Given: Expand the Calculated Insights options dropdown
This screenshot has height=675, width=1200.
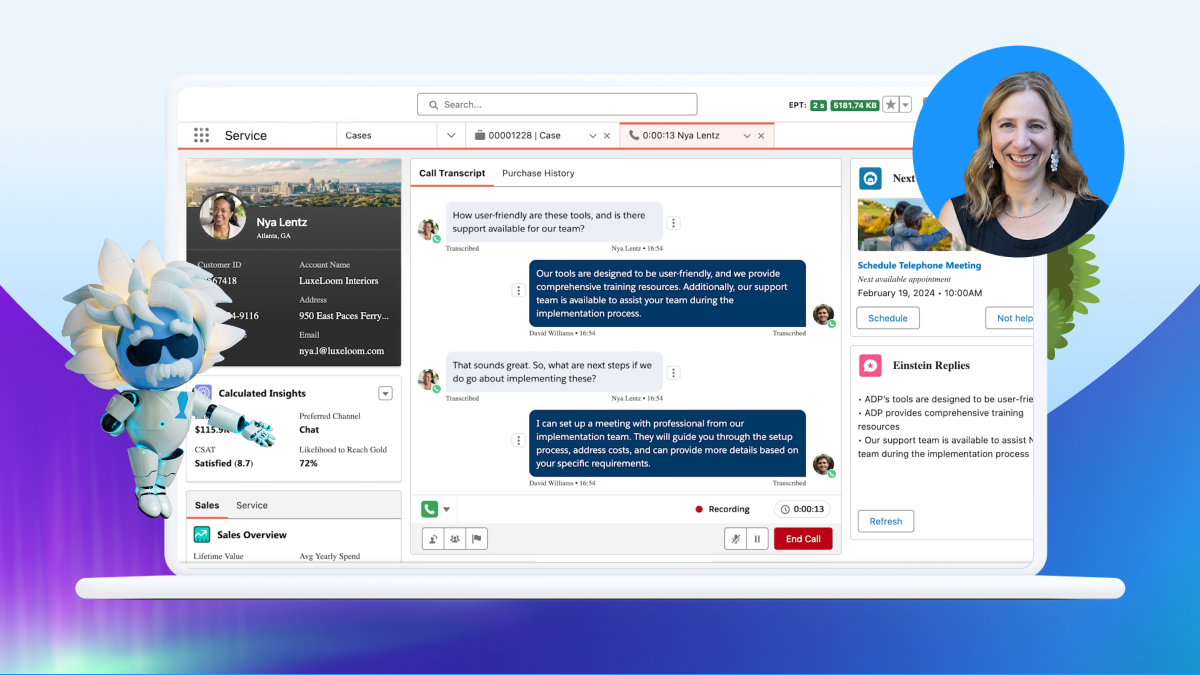Looking at the screenshot, I should 385,393.
